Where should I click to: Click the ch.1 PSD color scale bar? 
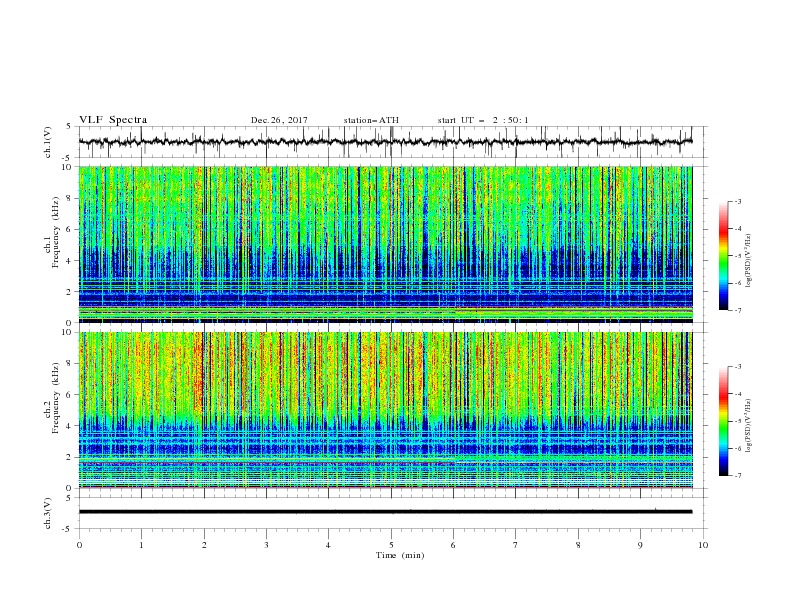(x=723, y=256)
